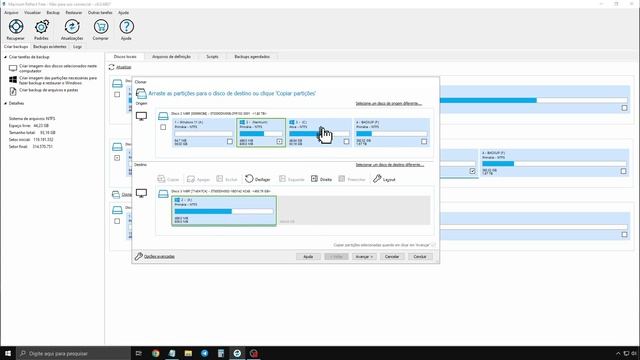This screenshot has height=360, width=640.
Task: Click BACKUP partition usage bar in dialog
Action: (x=391, y=133)
